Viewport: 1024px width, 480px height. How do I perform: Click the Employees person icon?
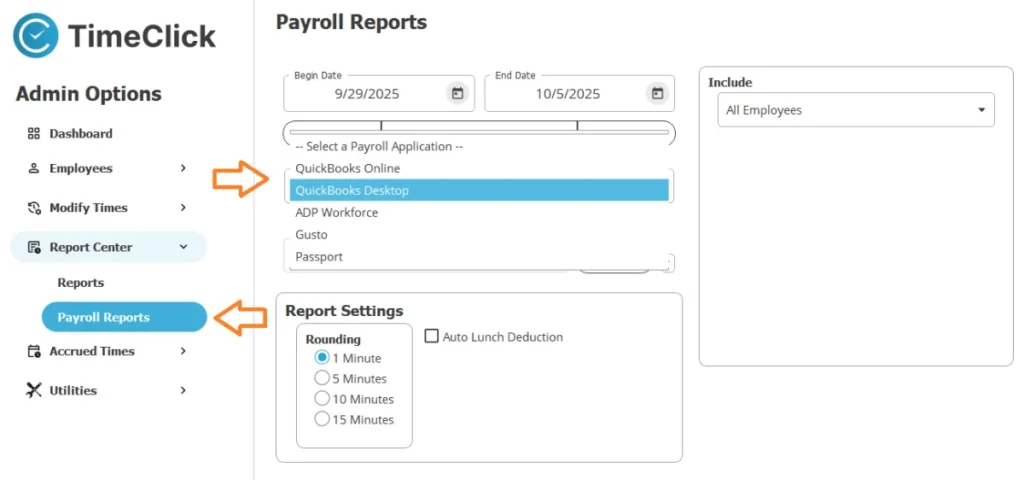tap(33, 169)
